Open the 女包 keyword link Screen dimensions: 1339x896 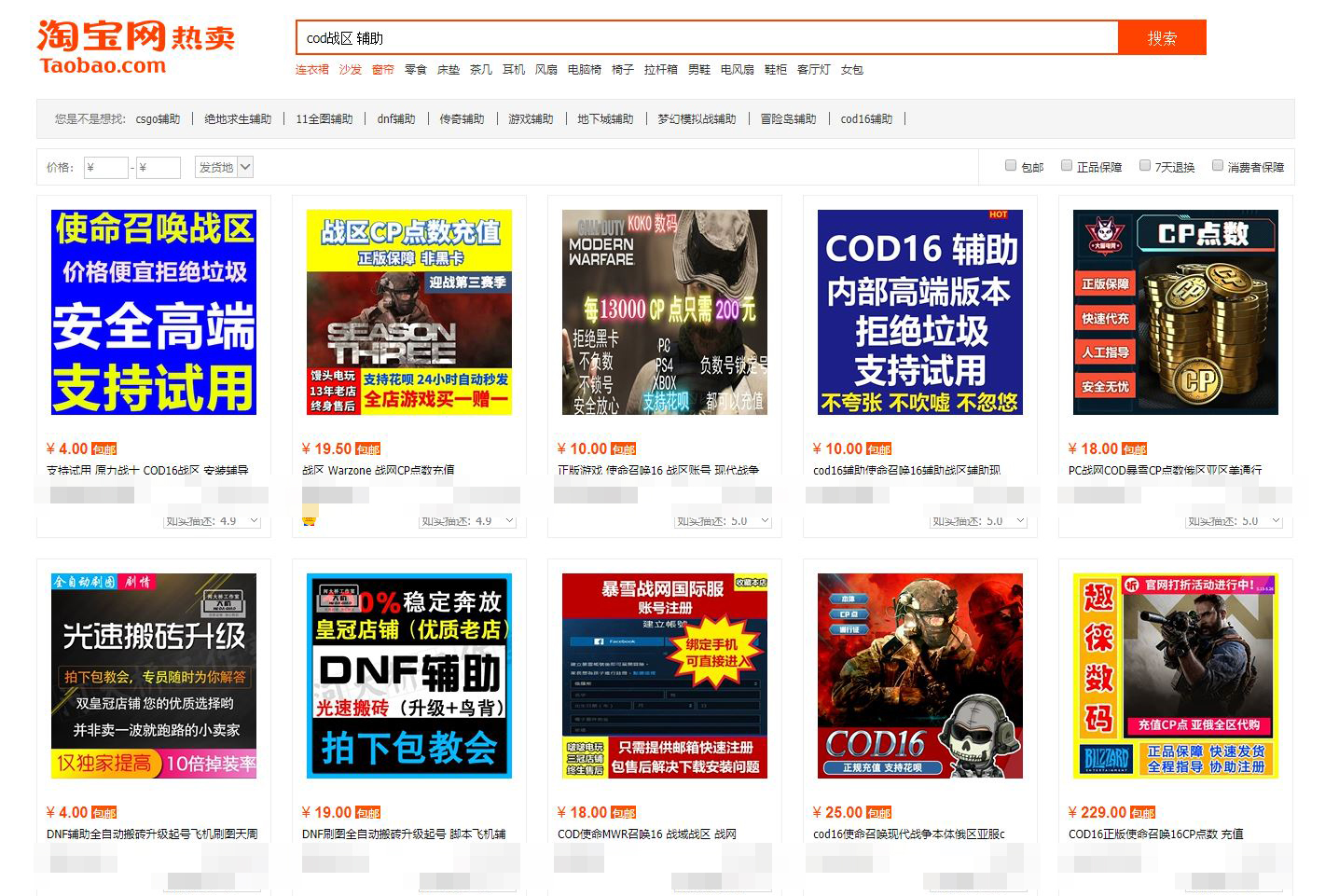pyautogui.click(x=852, y=70)
